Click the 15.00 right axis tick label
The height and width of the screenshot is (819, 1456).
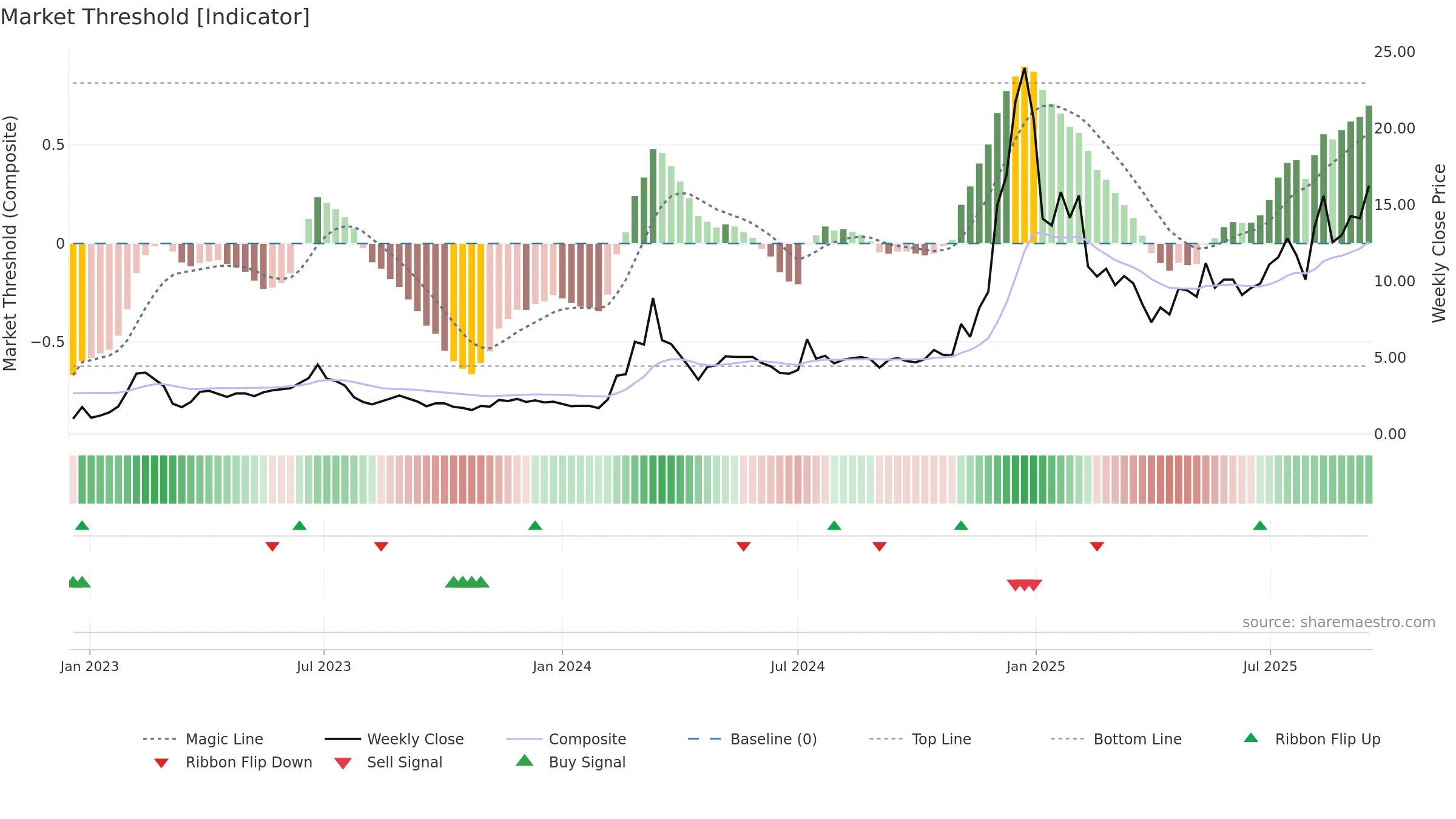[1395, 205]
